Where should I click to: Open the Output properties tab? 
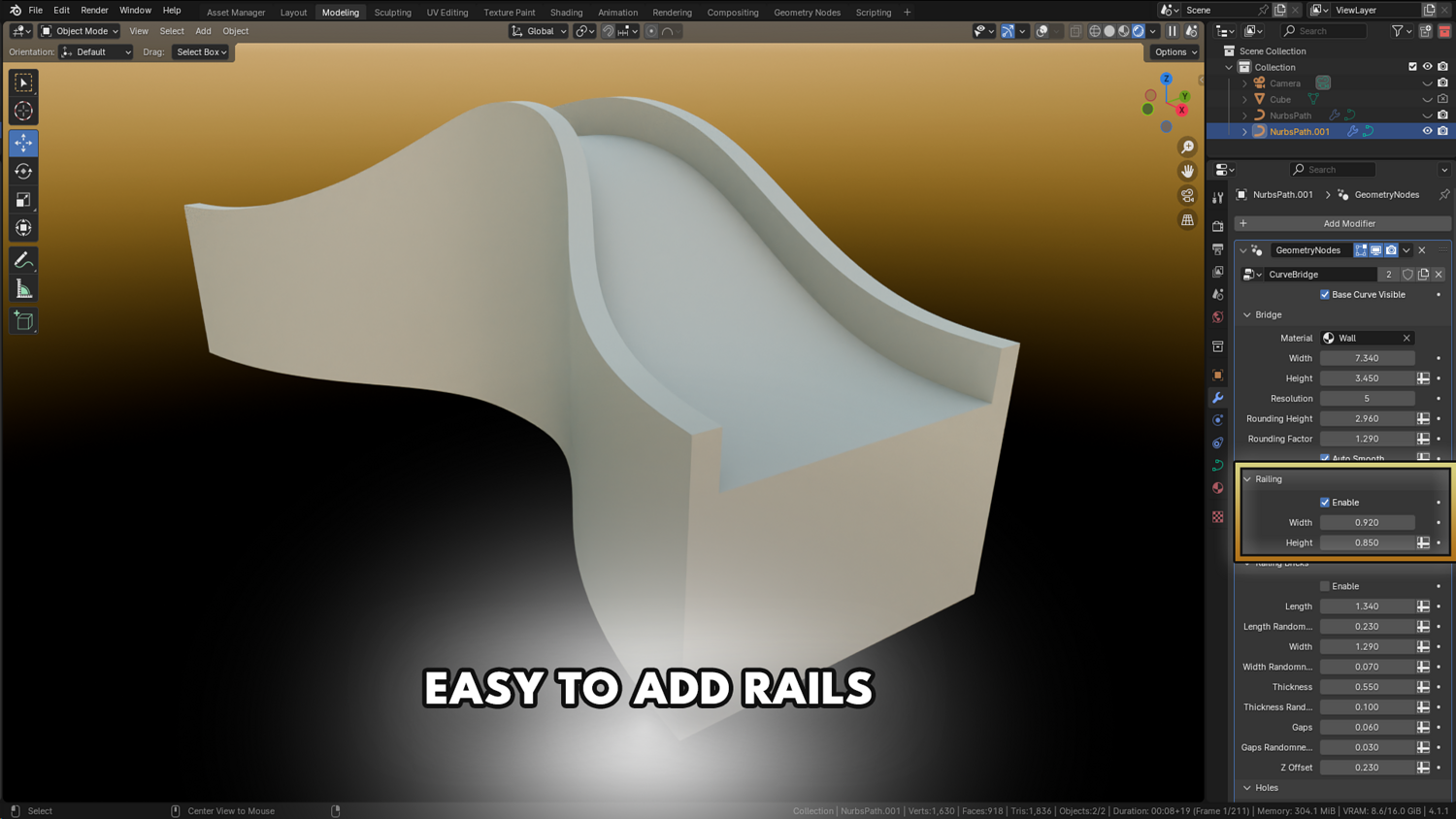click(x=1218, y=249)
